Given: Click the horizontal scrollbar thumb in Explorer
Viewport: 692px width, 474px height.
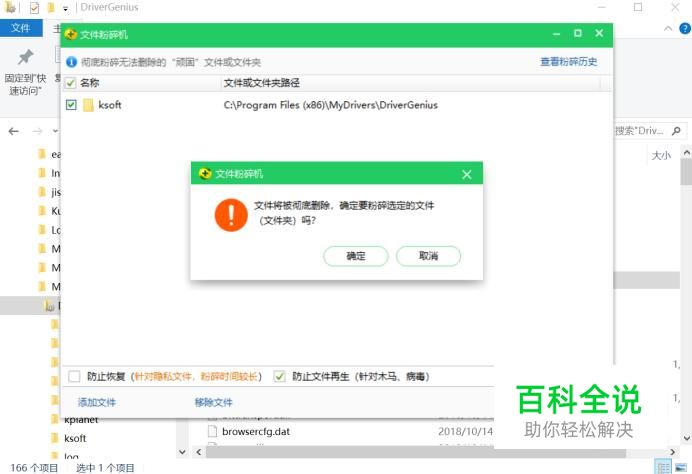Looking at the screenshot, I should tap(416, 452).
